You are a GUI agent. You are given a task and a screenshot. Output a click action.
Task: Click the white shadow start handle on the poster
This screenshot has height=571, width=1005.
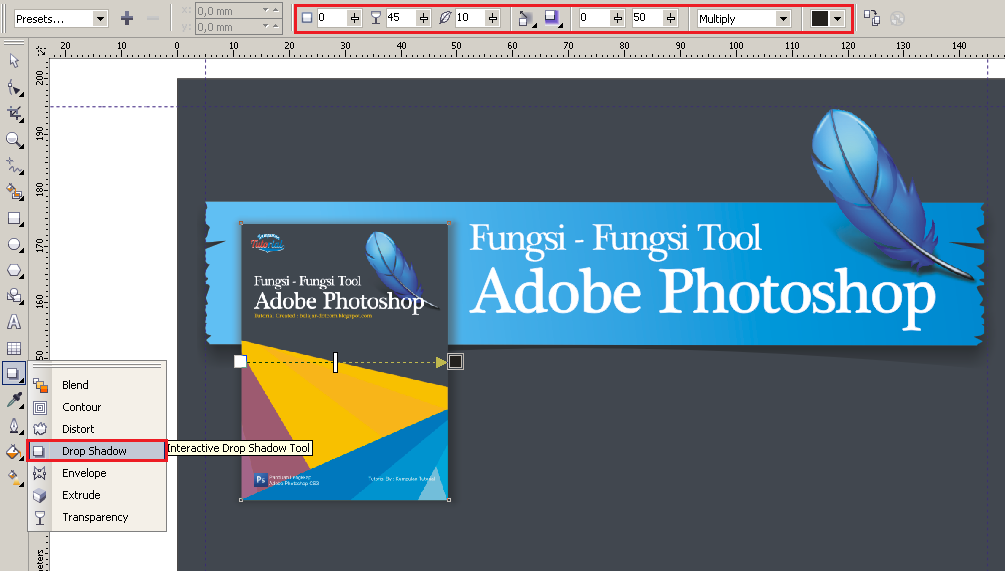tap(240, 361)
